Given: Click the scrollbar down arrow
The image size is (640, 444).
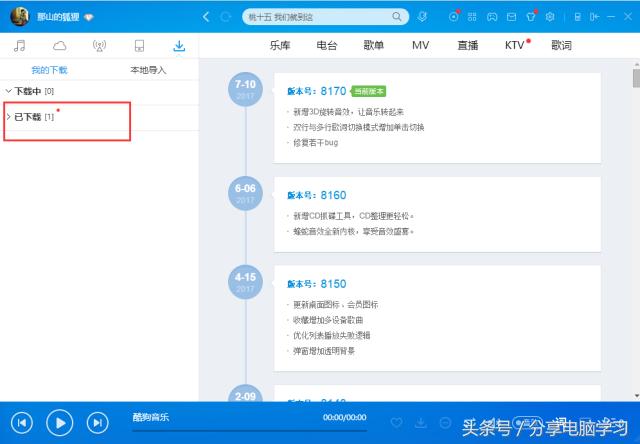Looking at the screenshot, I should coord(637,396).
